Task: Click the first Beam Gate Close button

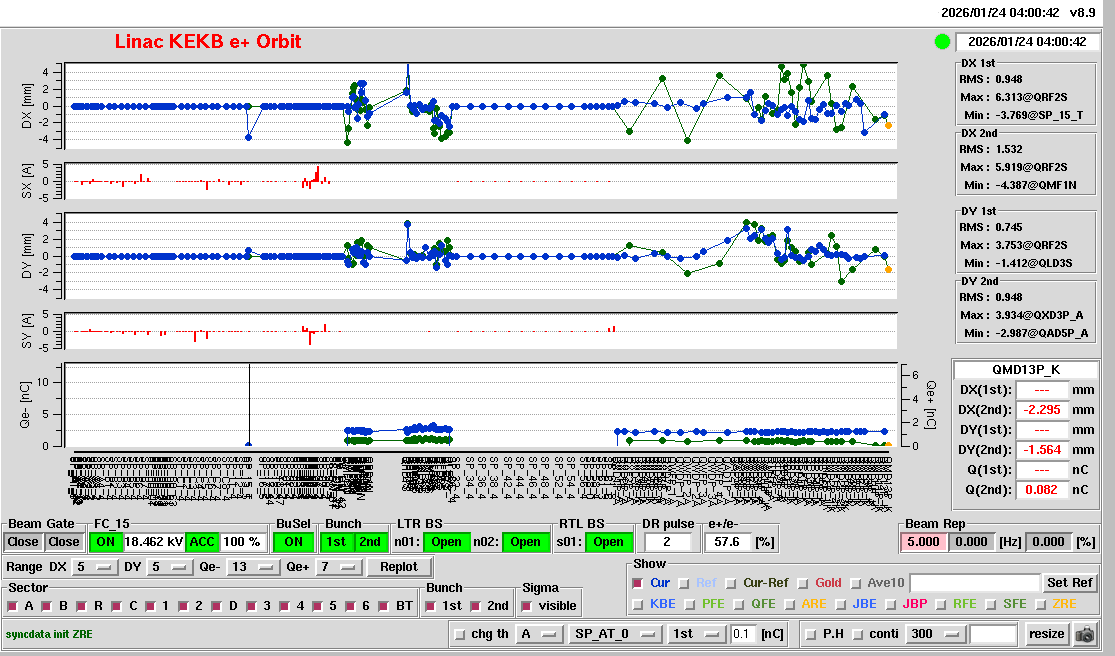Action: pos(22,542)
